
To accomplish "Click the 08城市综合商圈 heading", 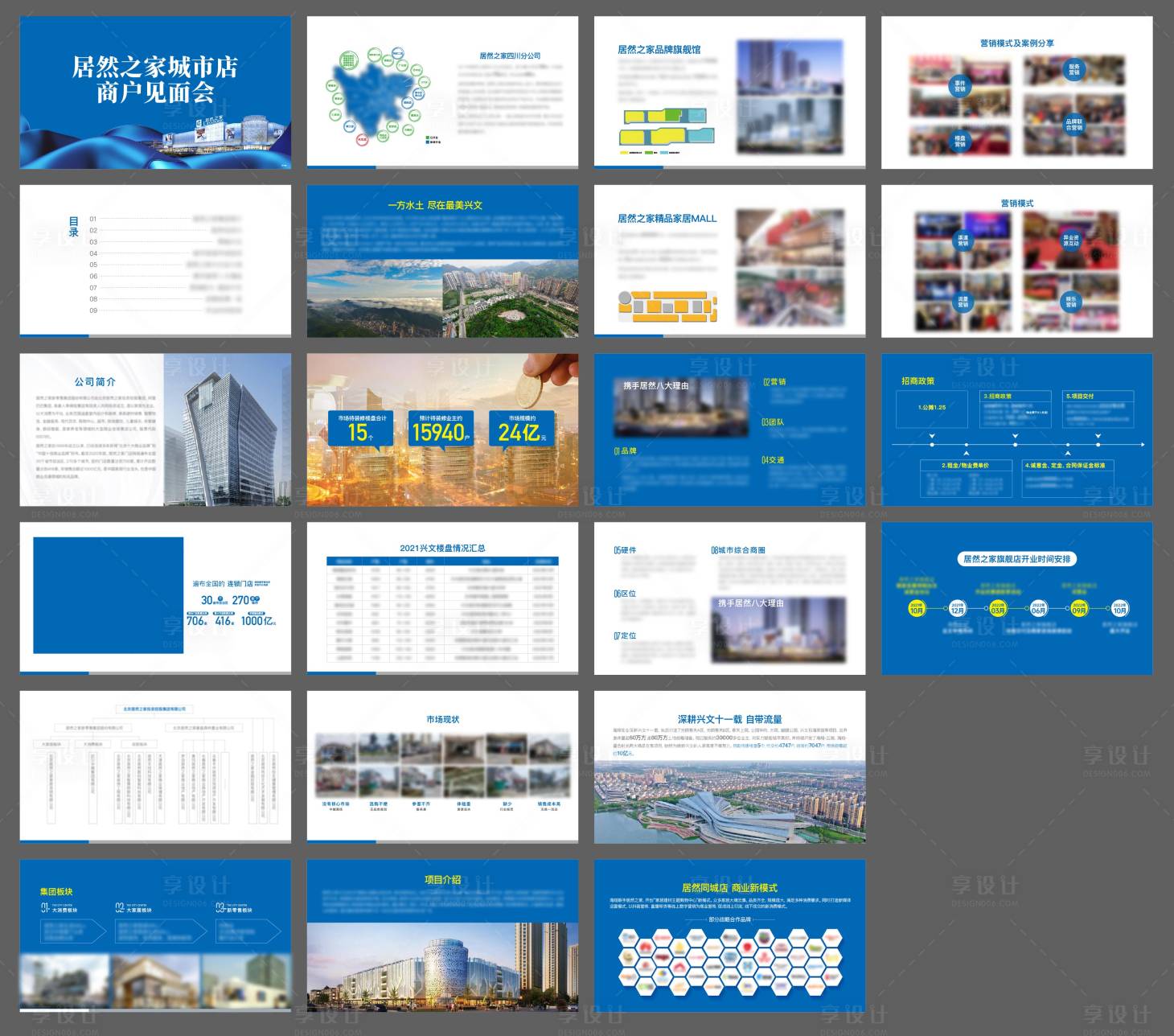I will coord(738,550).
